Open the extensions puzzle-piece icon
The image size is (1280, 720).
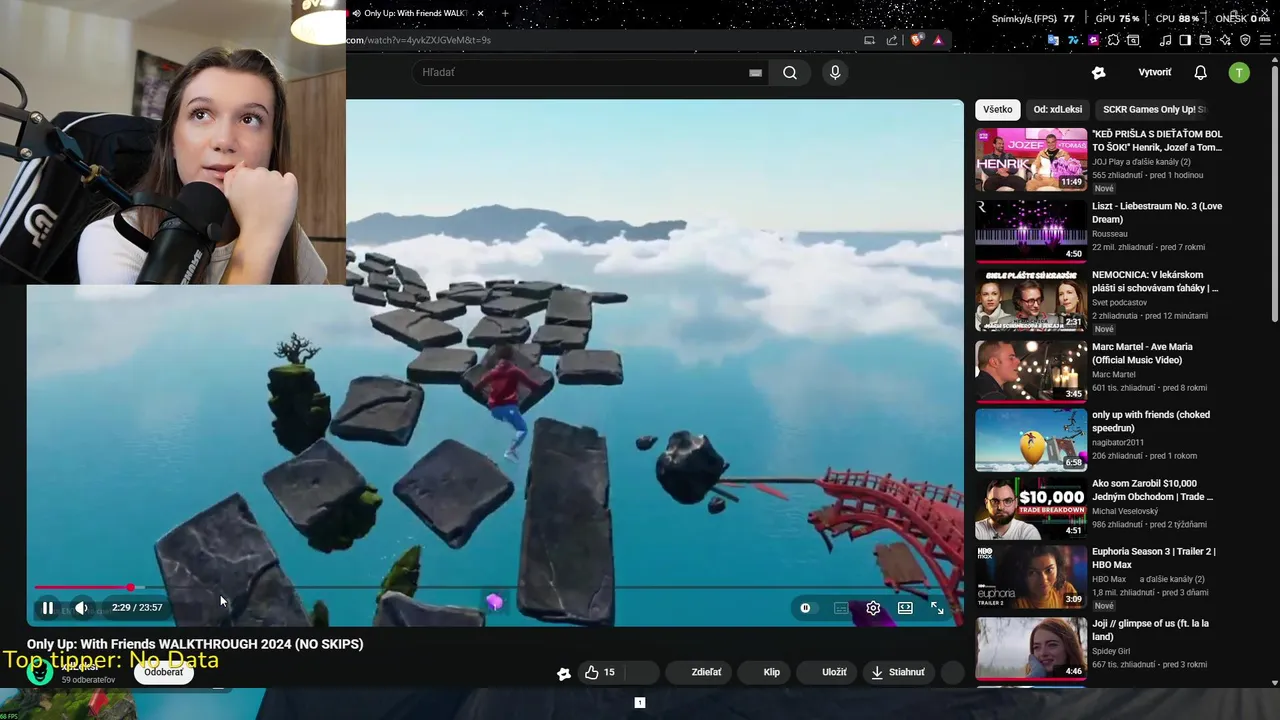1113,40
